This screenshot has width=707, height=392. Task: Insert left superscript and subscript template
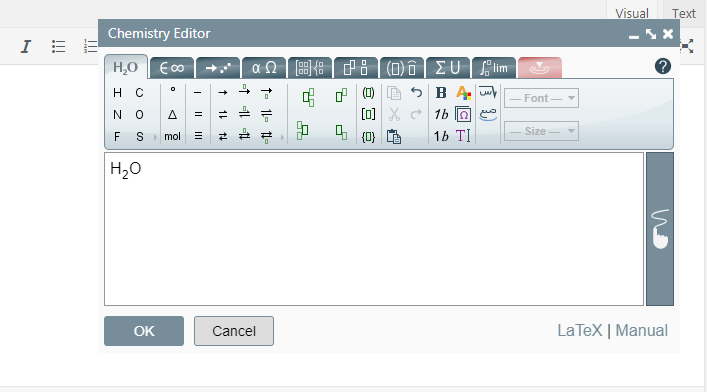[x=303, y=131]
